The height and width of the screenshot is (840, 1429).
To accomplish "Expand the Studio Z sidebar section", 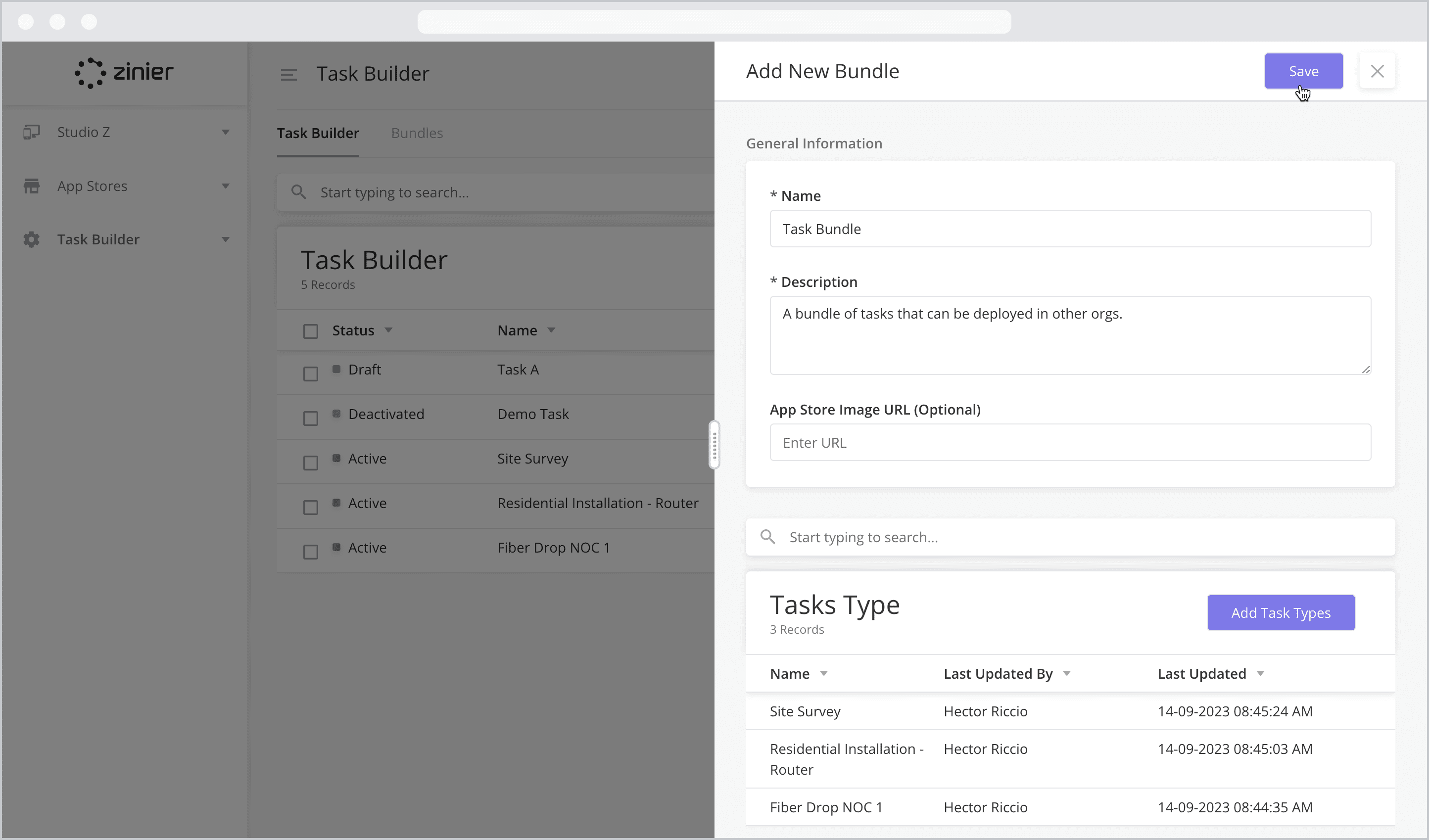I will 226,132.
